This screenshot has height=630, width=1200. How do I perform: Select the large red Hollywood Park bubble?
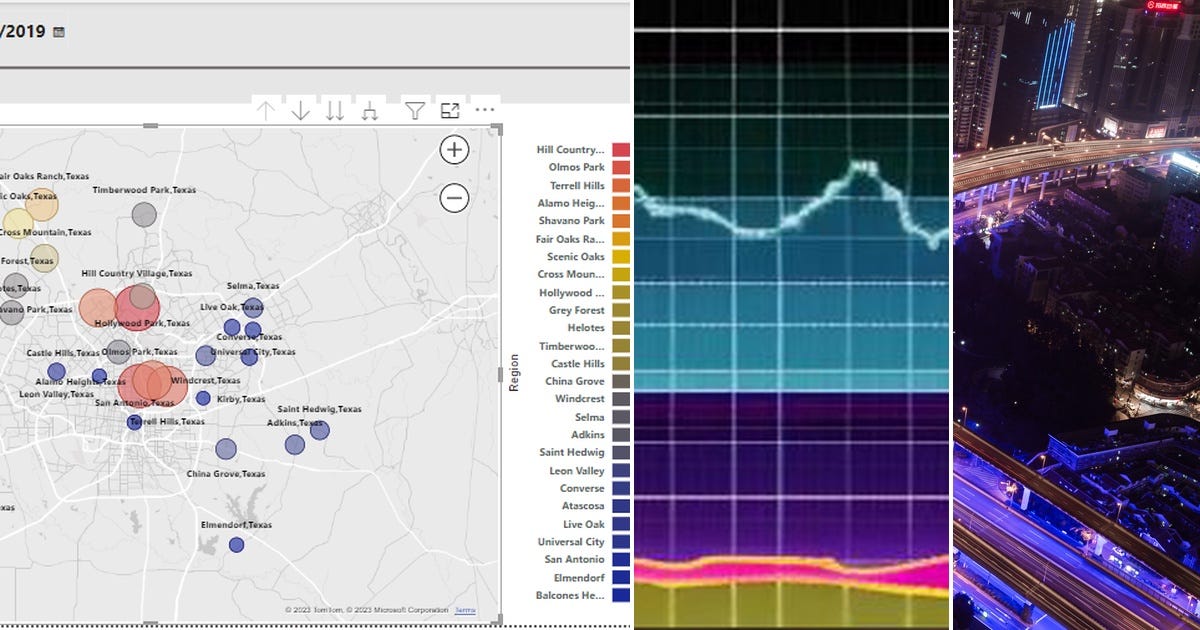point(138,307)
